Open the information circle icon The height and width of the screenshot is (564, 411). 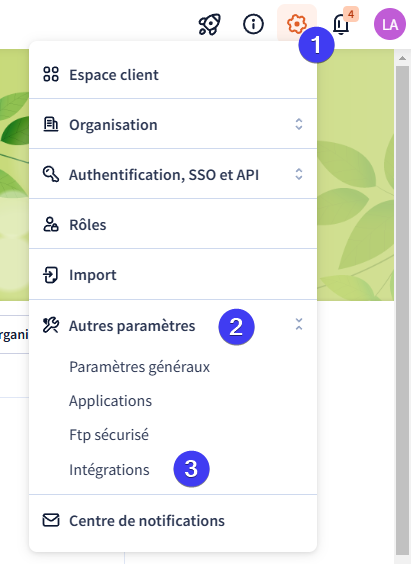tap(253, 24)
